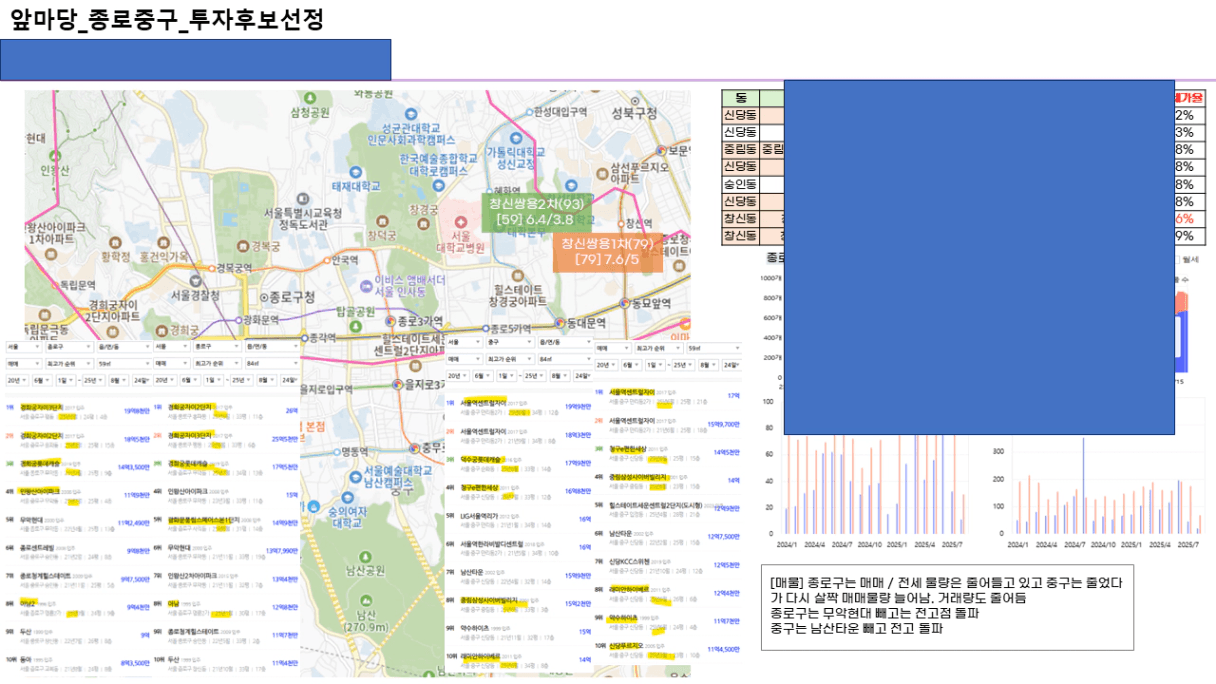Image resolution: width=1216 pixels, height=684 pixels.
Task: Click the 삼청공원 map label
Action: 310,113
